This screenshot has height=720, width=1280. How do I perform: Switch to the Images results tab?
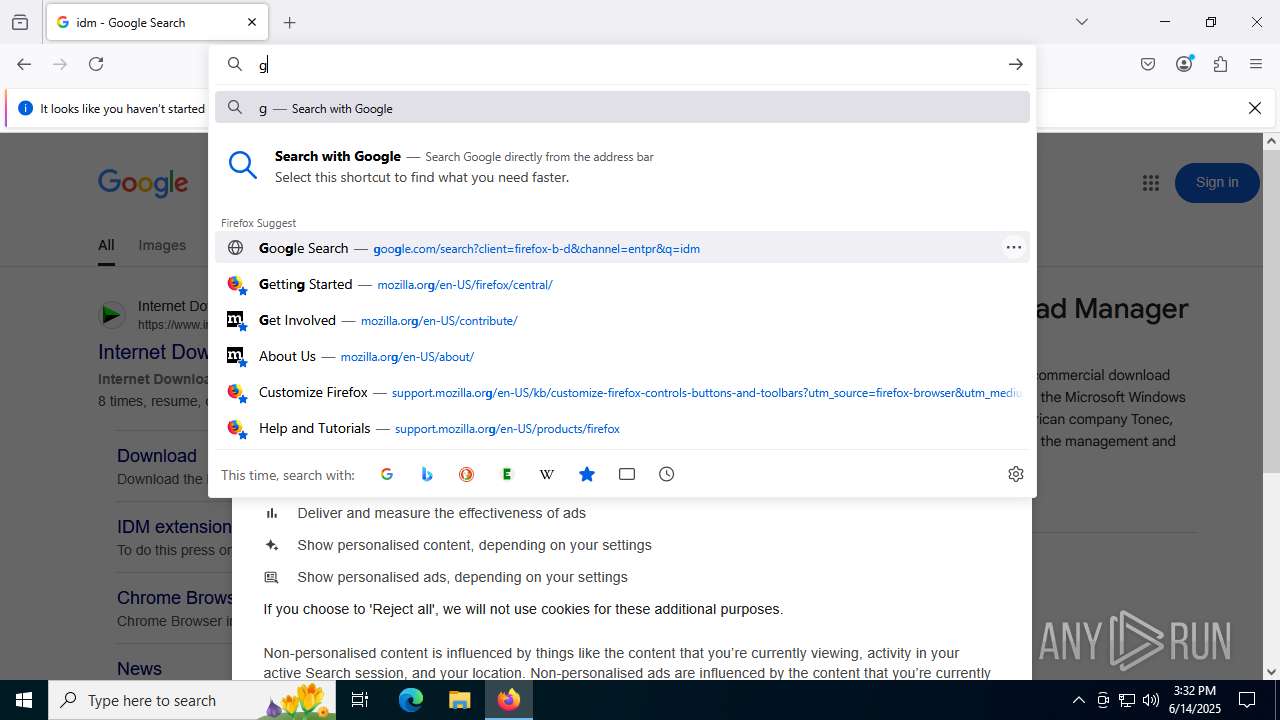162,245
